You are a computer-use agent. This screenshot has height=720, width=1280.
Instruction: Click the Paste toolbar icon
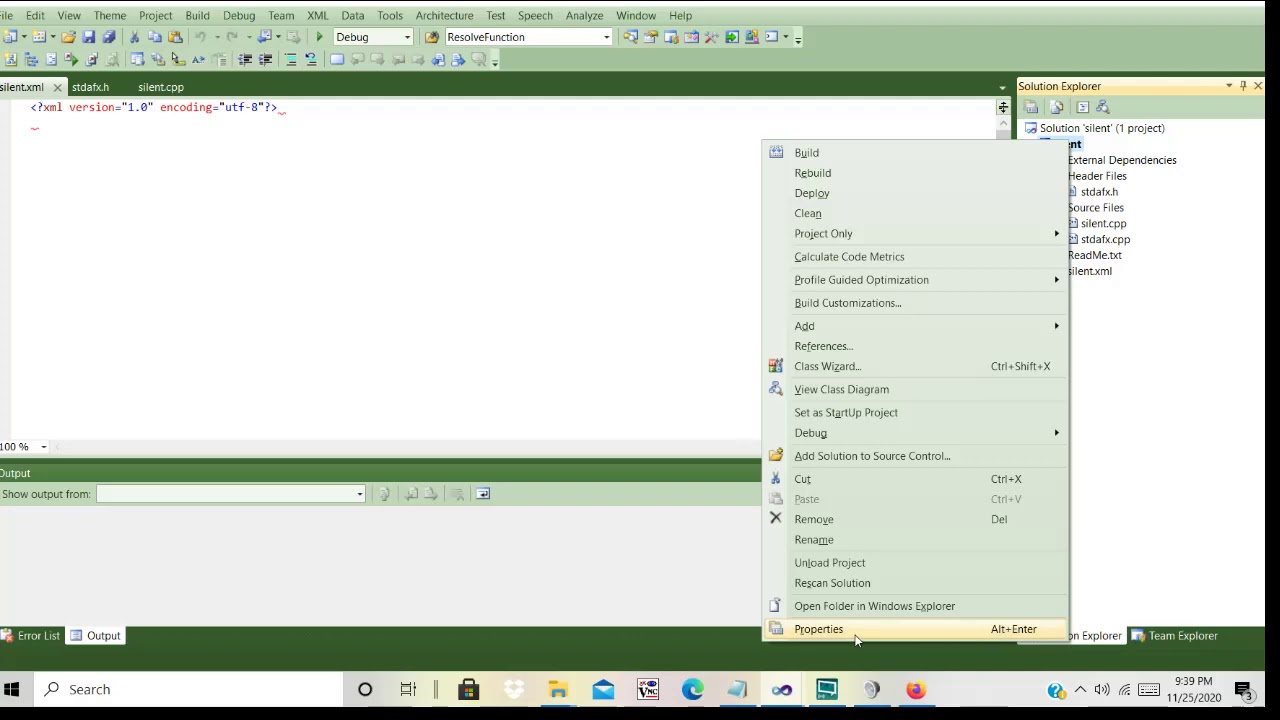pyautogui.click(x=175, y=37)
